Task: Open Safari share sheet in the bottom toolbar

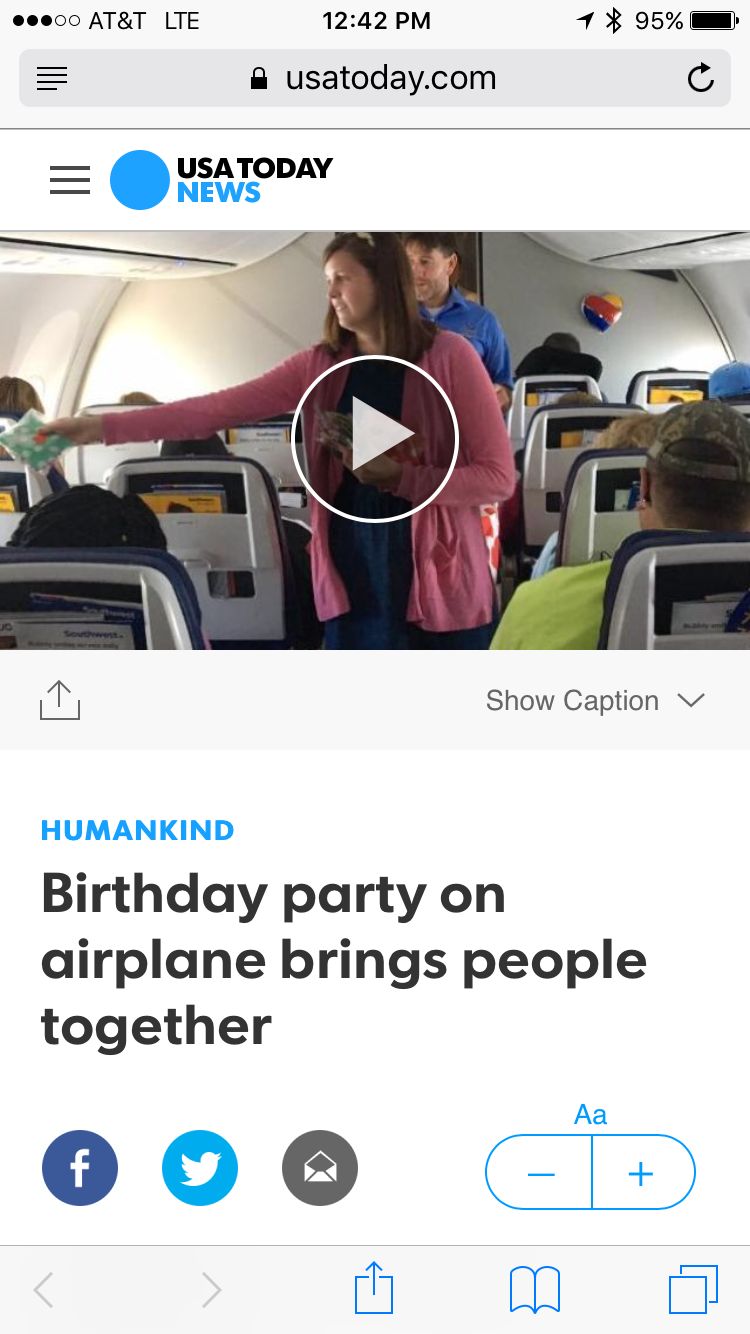Action: (x=374, y=1288)
